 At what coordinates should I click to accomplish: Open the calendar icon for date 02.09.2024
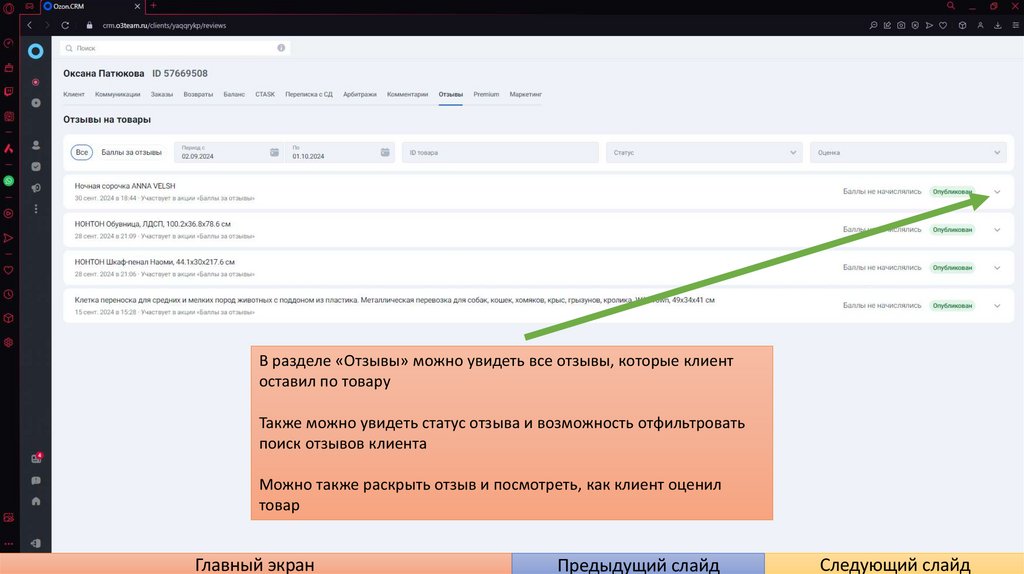click(274, 152)
